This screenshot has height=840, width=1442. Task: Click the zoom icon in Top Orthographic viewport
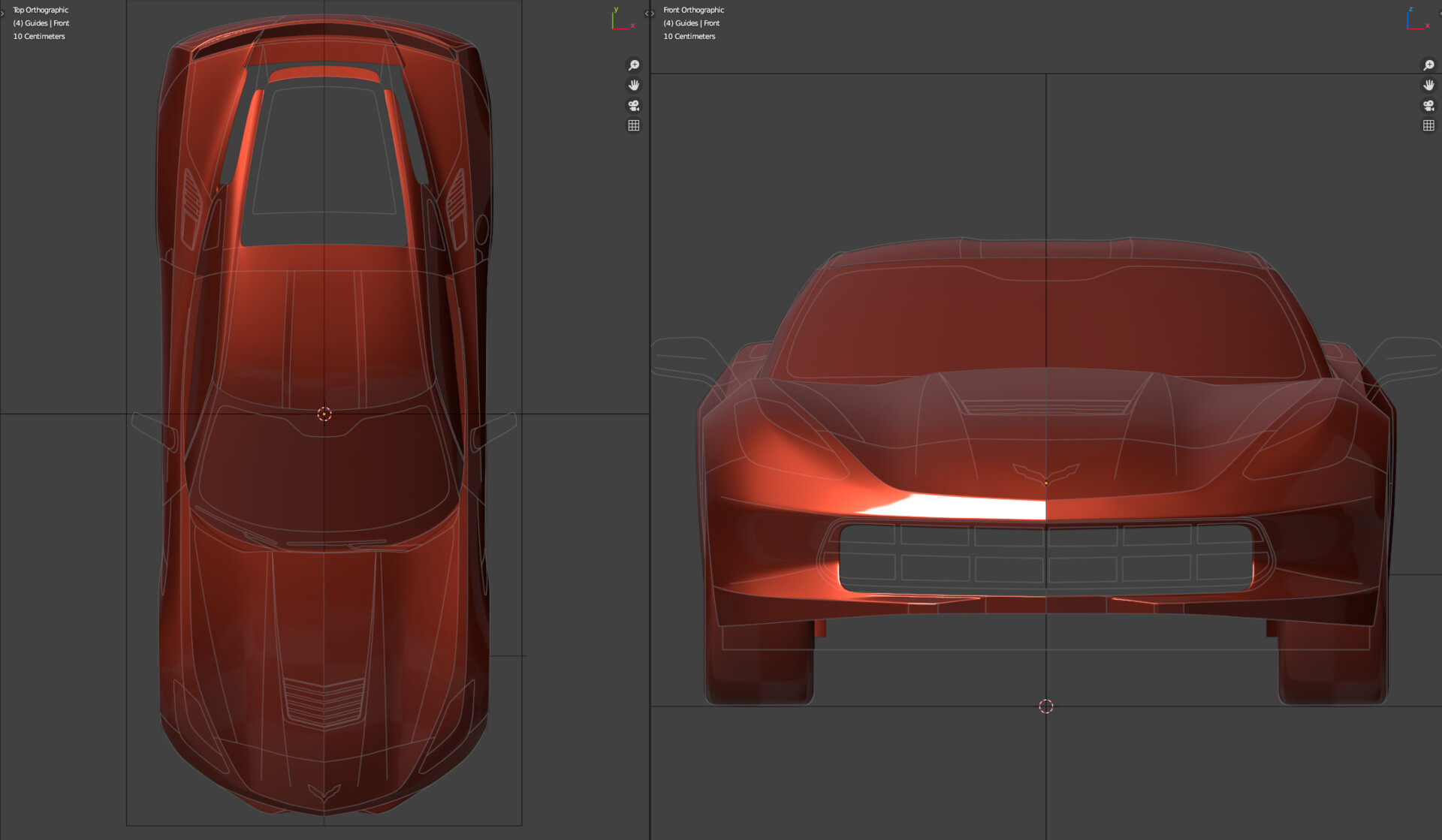[x=634, y=65]
